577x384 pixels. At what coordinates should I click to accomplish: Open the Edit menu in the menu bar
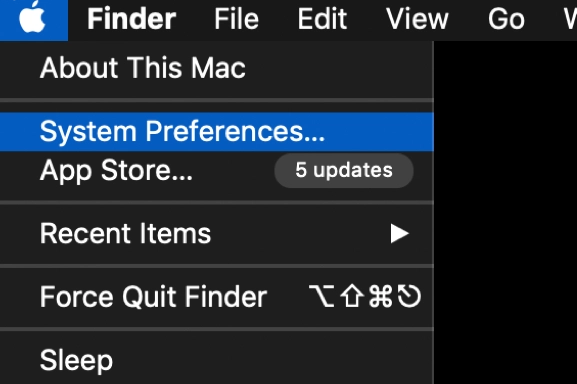click(x=322, y=19)
